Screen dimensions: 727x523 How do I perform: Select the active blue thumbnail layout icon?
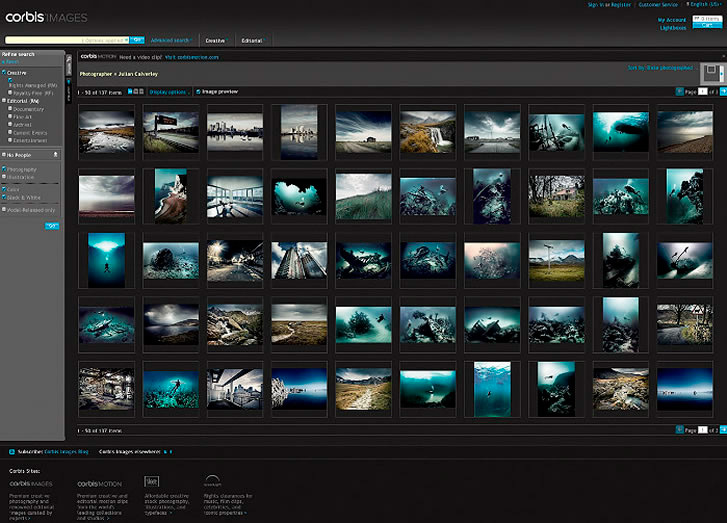pyautogui.click(x=130, y=92)
